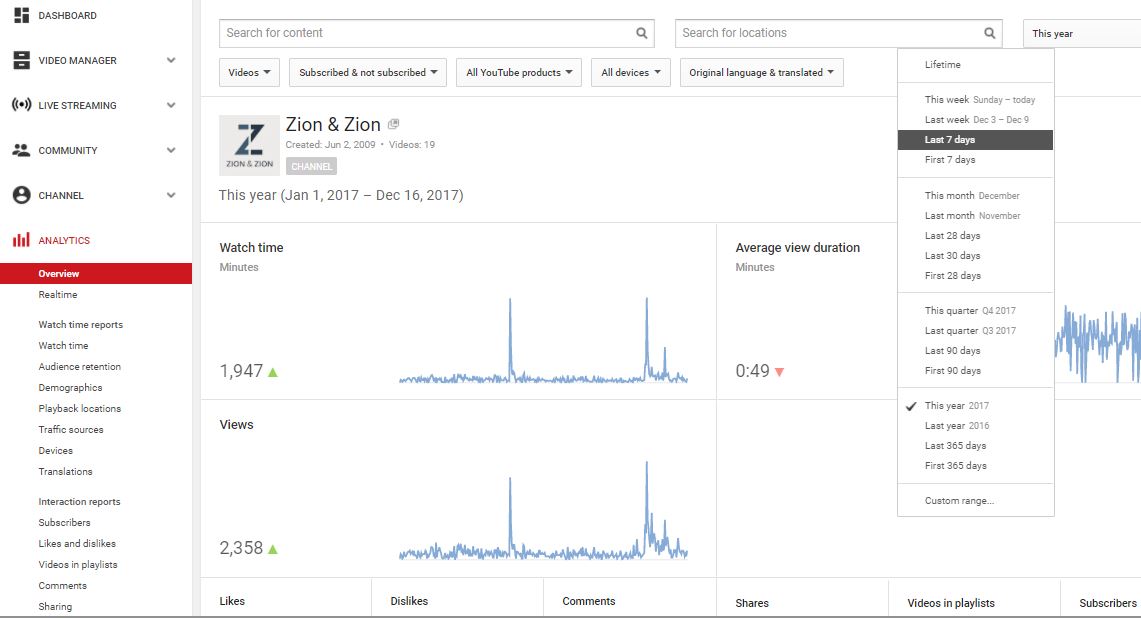This screenshot has width=1141, height=618.
Task: Click the copy icon beside Zion & Zion
Action: (x=393, y=122)
